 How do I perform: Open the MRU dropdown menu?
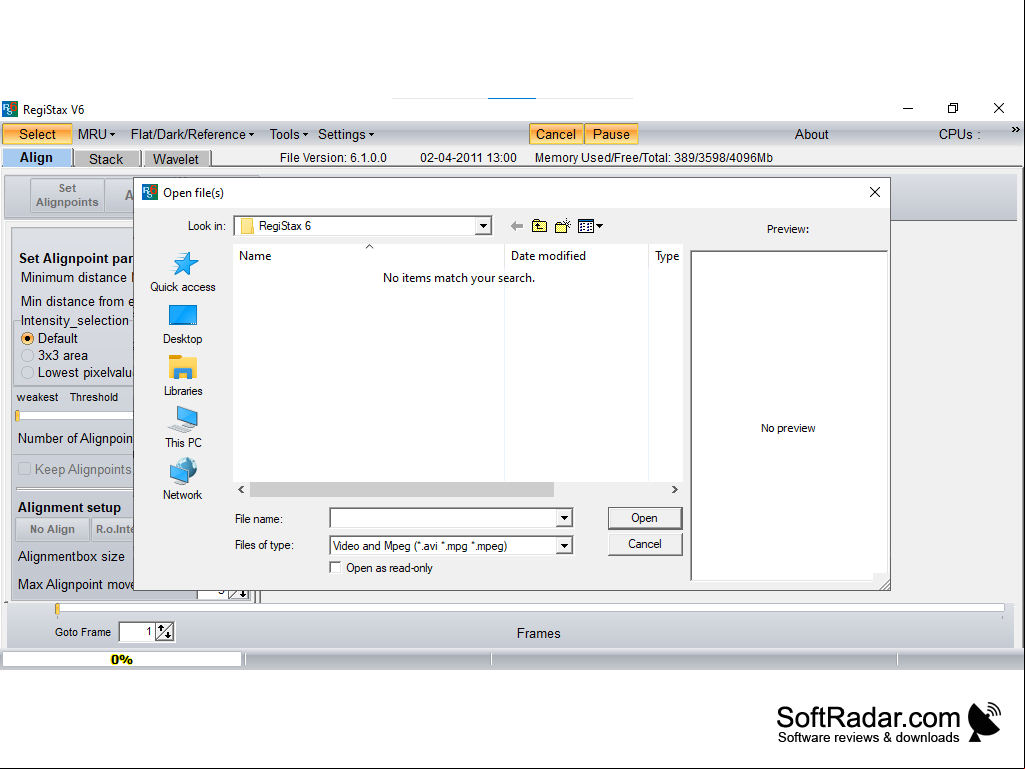point(96,135)
